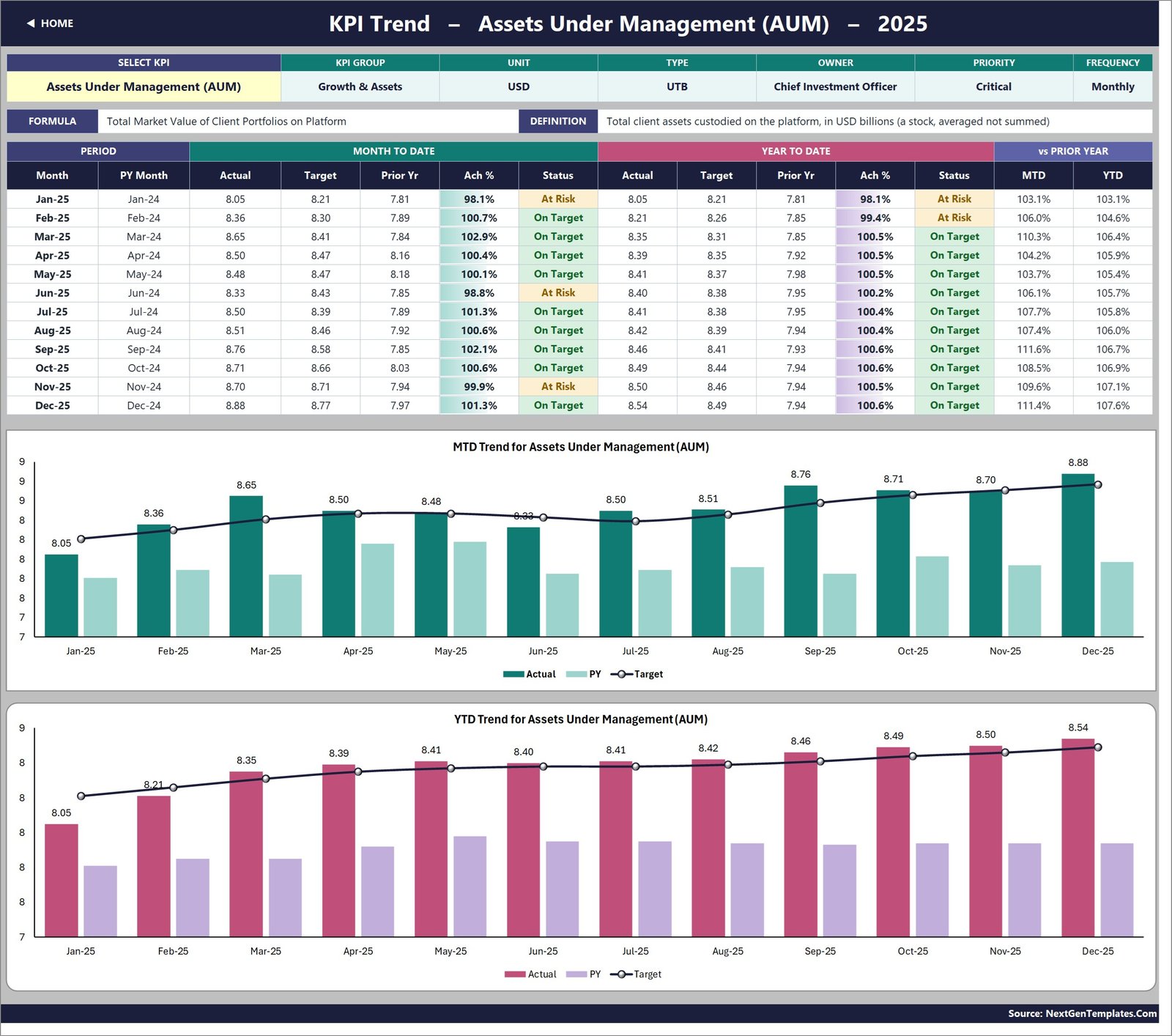The height and width of the screenshot is (1036, 1172).
Task: Select the Jan-25 month cell
Action: [53, 199]
